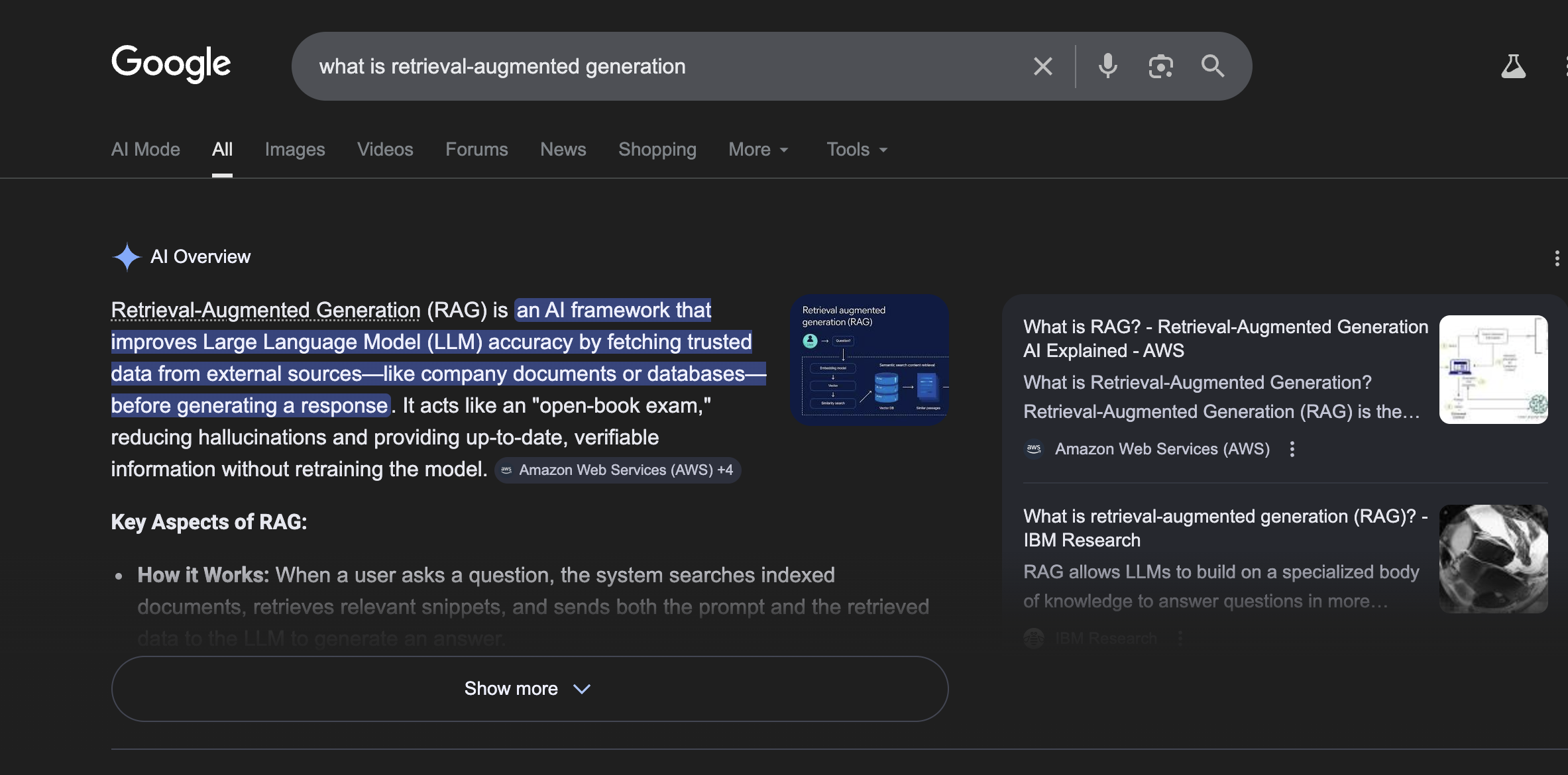This screenshot has height=775, width=1568.
Task: Open the Forums results tab
Action: pyautogui.click(x=476, y=150)
